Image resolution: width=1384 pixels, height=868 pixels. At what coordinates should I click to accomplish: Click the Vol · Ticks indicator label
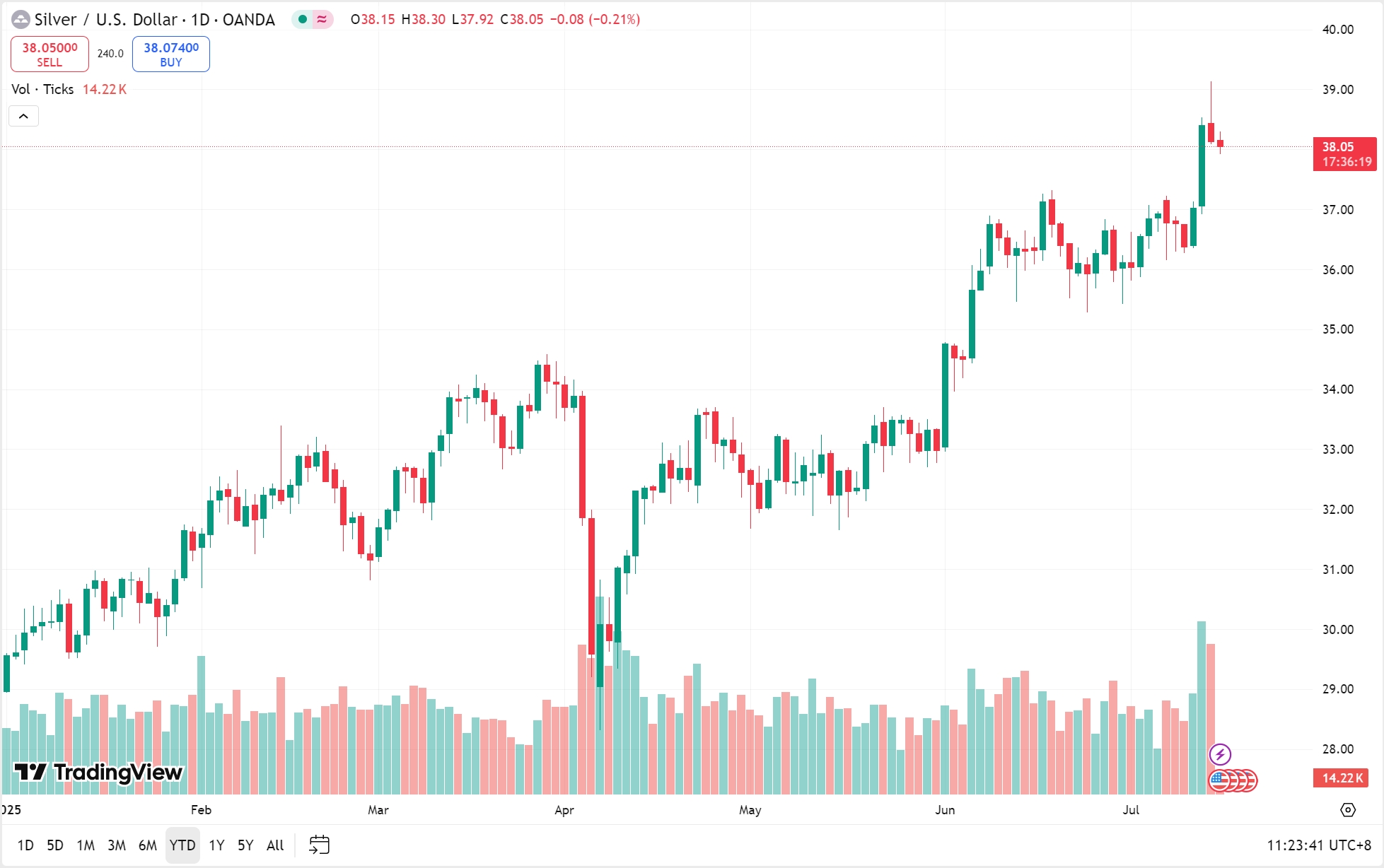[x=42, y=89]
